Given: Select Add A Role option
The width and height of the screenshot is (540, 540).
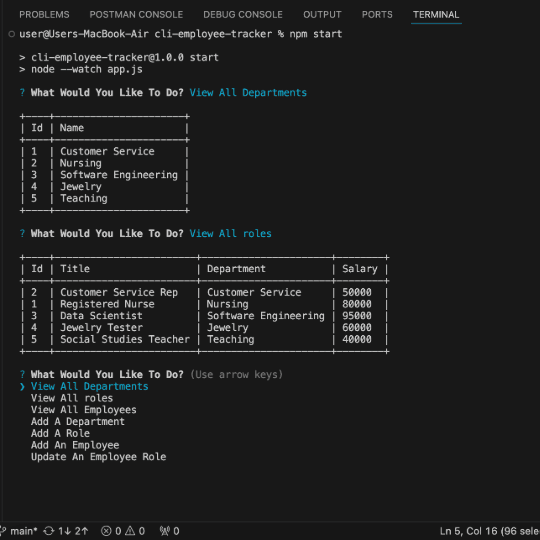Looking at the screenshot, I should coord(60,433).
